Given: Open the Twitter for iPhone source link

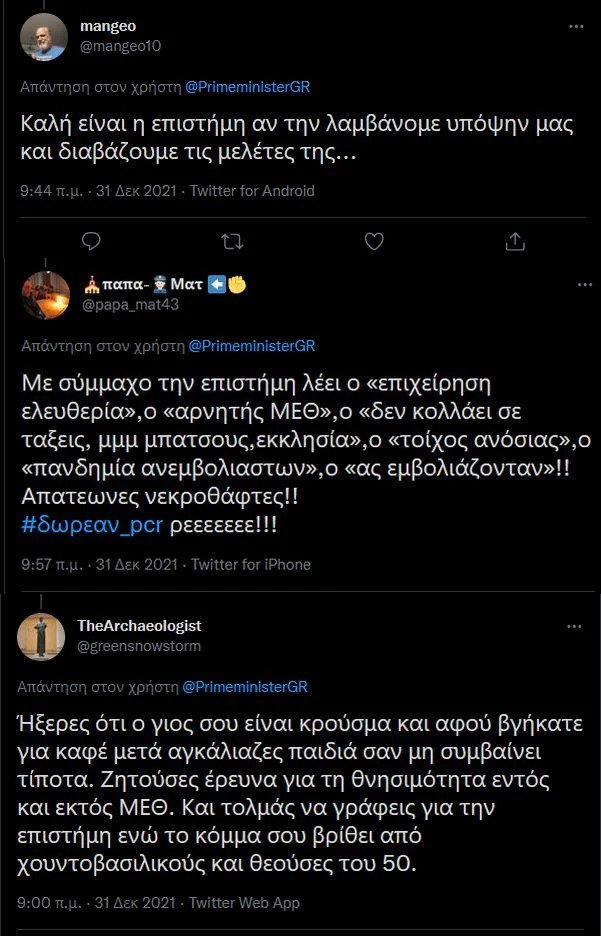Looking at the screenshot, I should pos(250,565).
